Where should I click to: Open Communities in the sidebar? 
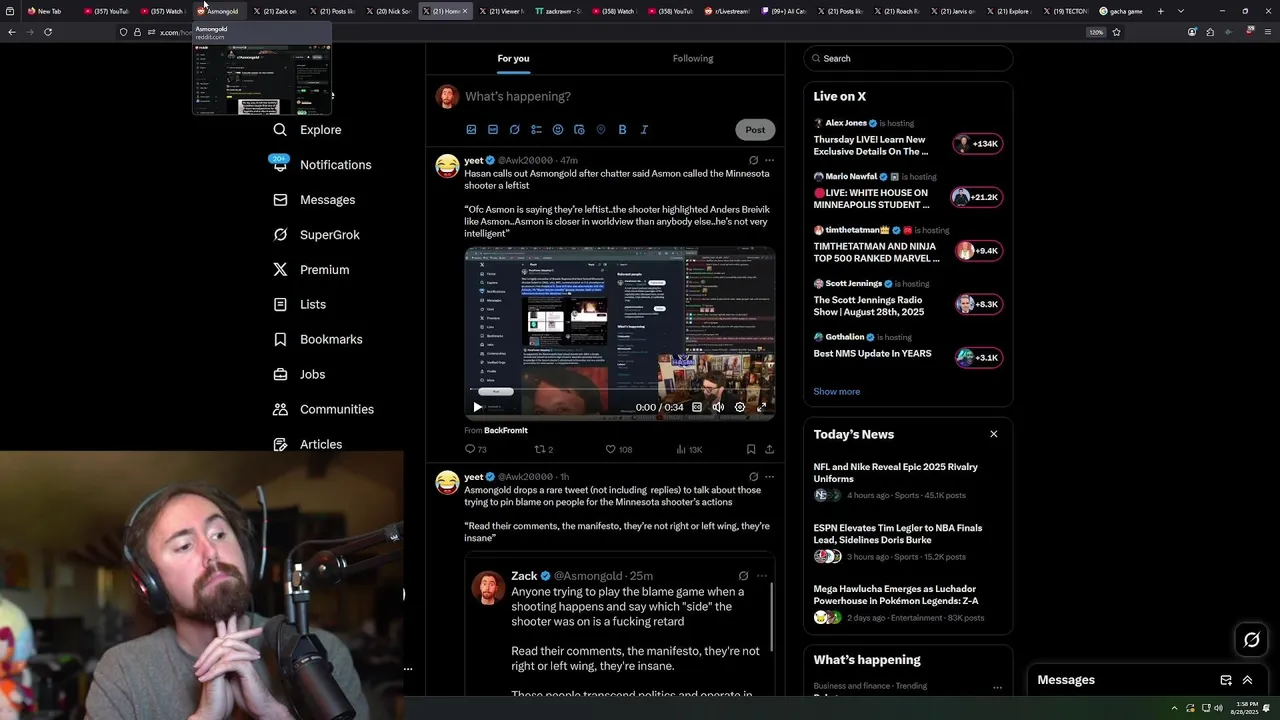coord(323,410)
